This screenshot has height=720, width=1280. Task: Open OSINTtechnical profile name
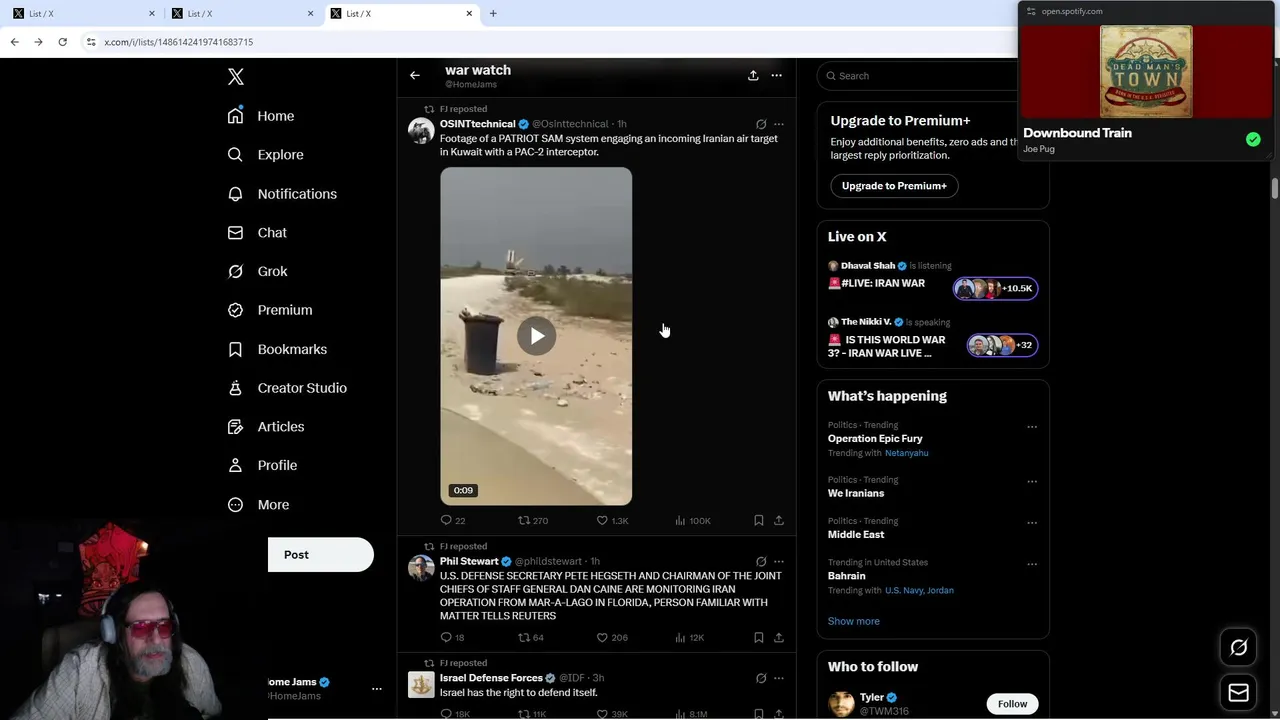click(x=477, y=124)
